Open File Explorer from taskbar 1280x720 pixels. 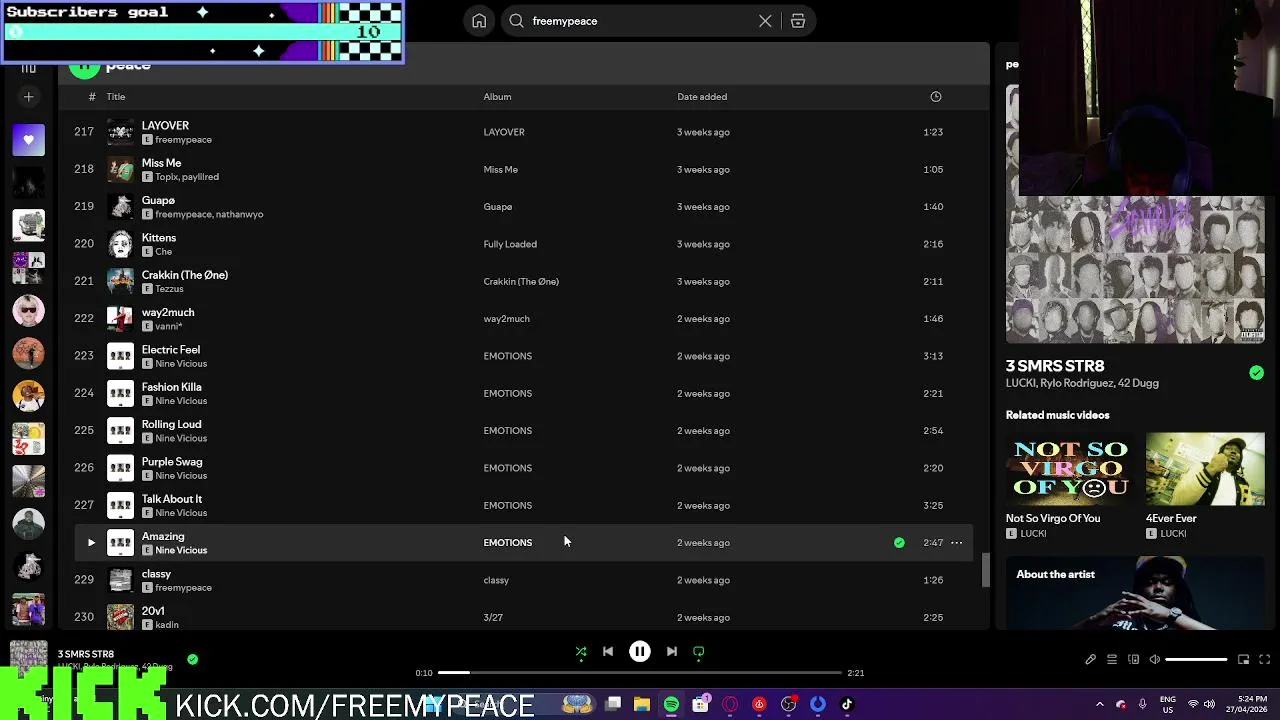(642, 704)
